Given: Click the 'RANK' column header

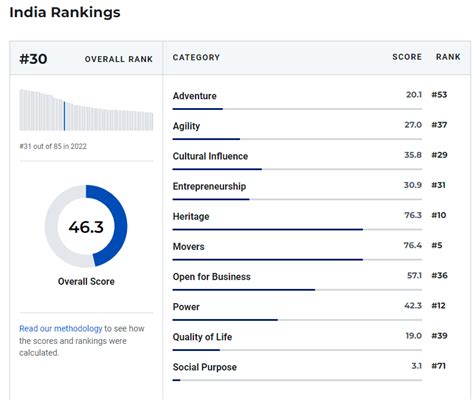Looking at the screenshot, I should pyautogui.click(x=448, y=57).
